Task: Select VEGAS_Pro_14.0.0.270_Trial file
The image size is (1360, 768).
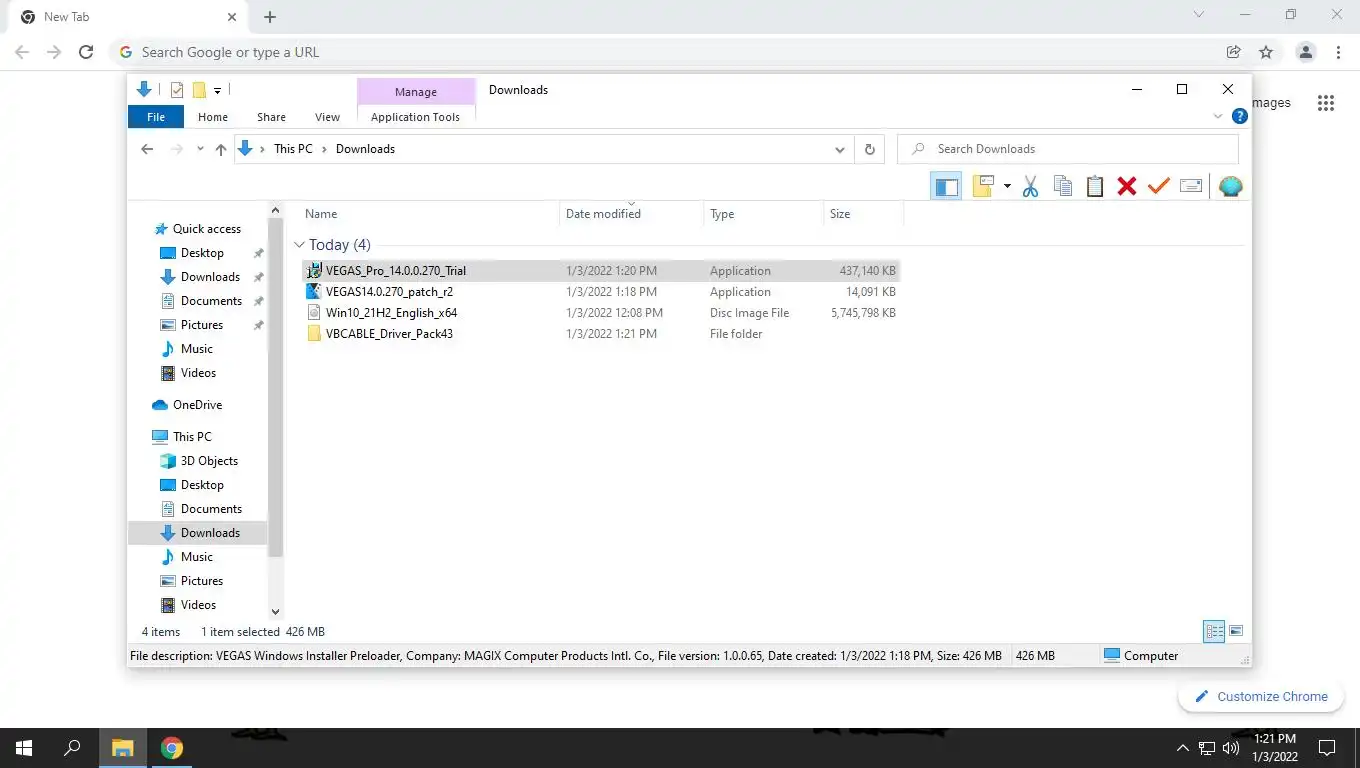Action: coord(600,271)
